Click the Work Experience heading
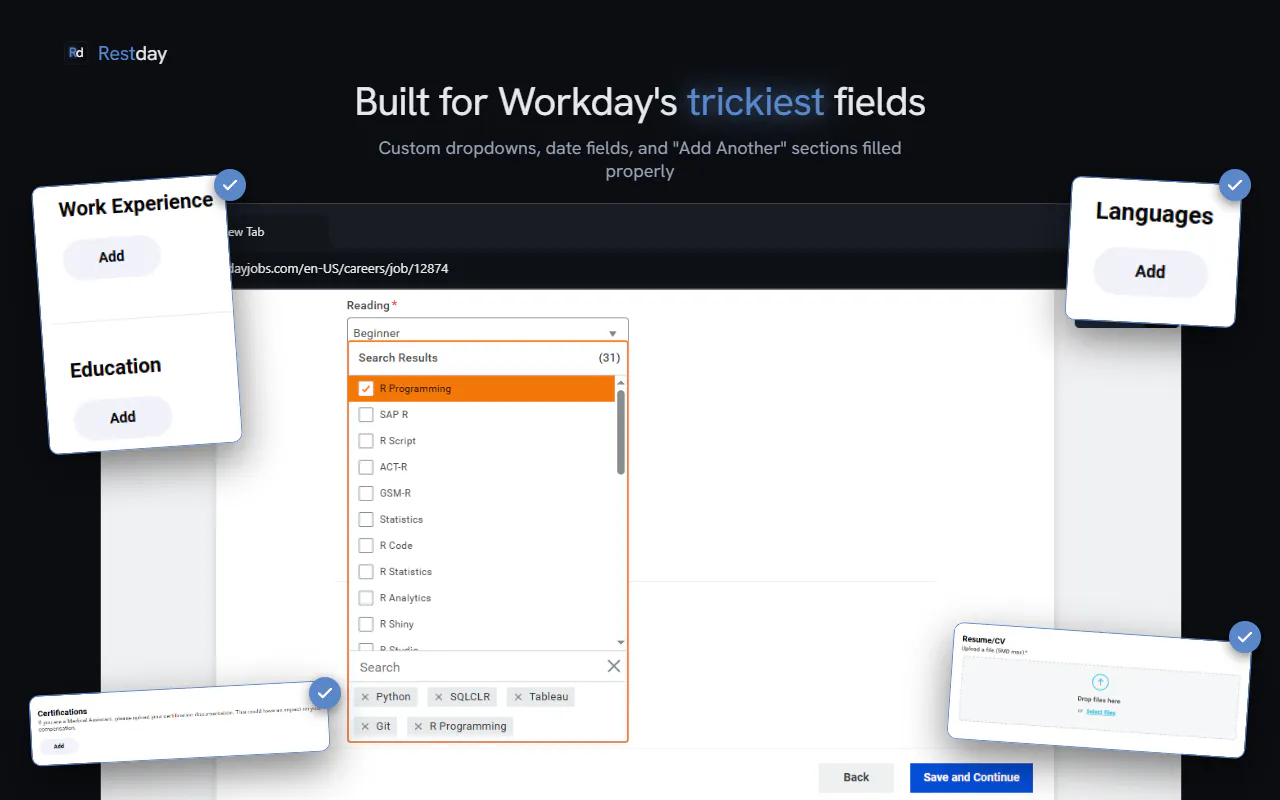The image size is (1280, 800). click(136, 206)
